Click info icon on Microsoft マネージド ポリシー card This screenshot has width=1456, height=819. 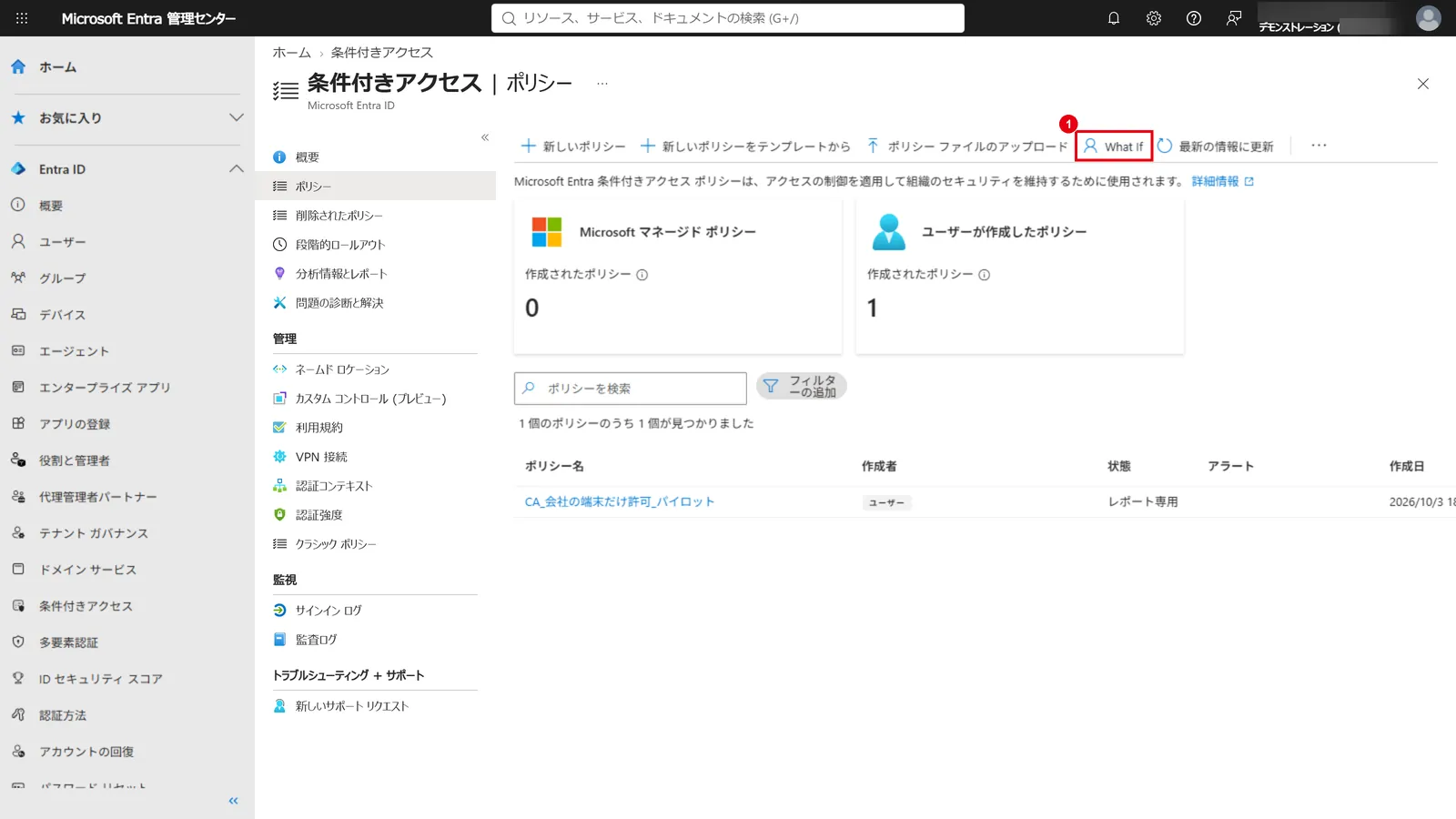tap(642, 275)
